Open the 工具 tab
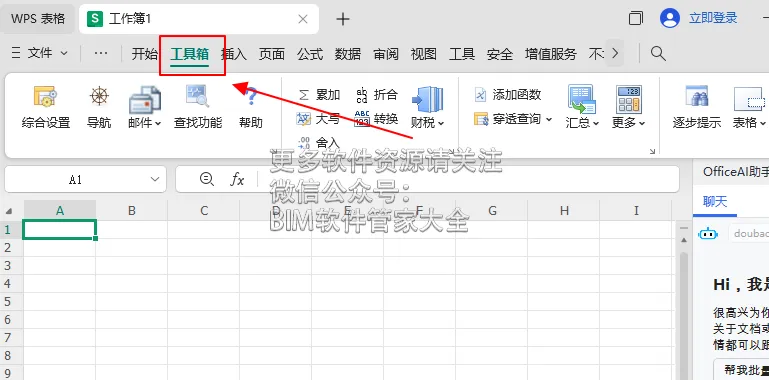Screen dimensions: 769x380 tap(462, 53)
